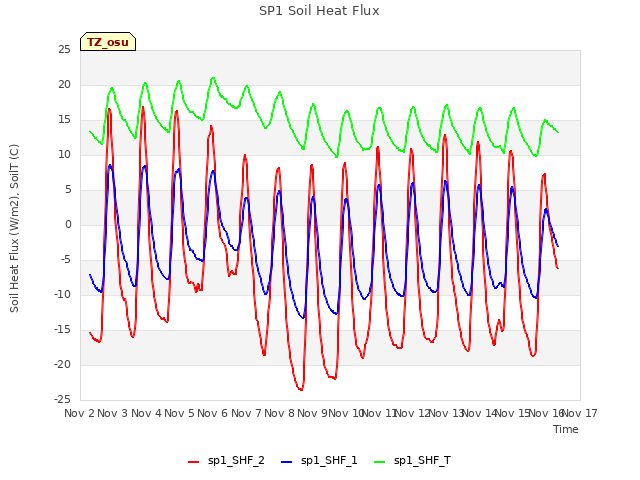Select the sp1_SHF_1 legend label
This screenshot has height=480, width=640.
tap(329, 460)
